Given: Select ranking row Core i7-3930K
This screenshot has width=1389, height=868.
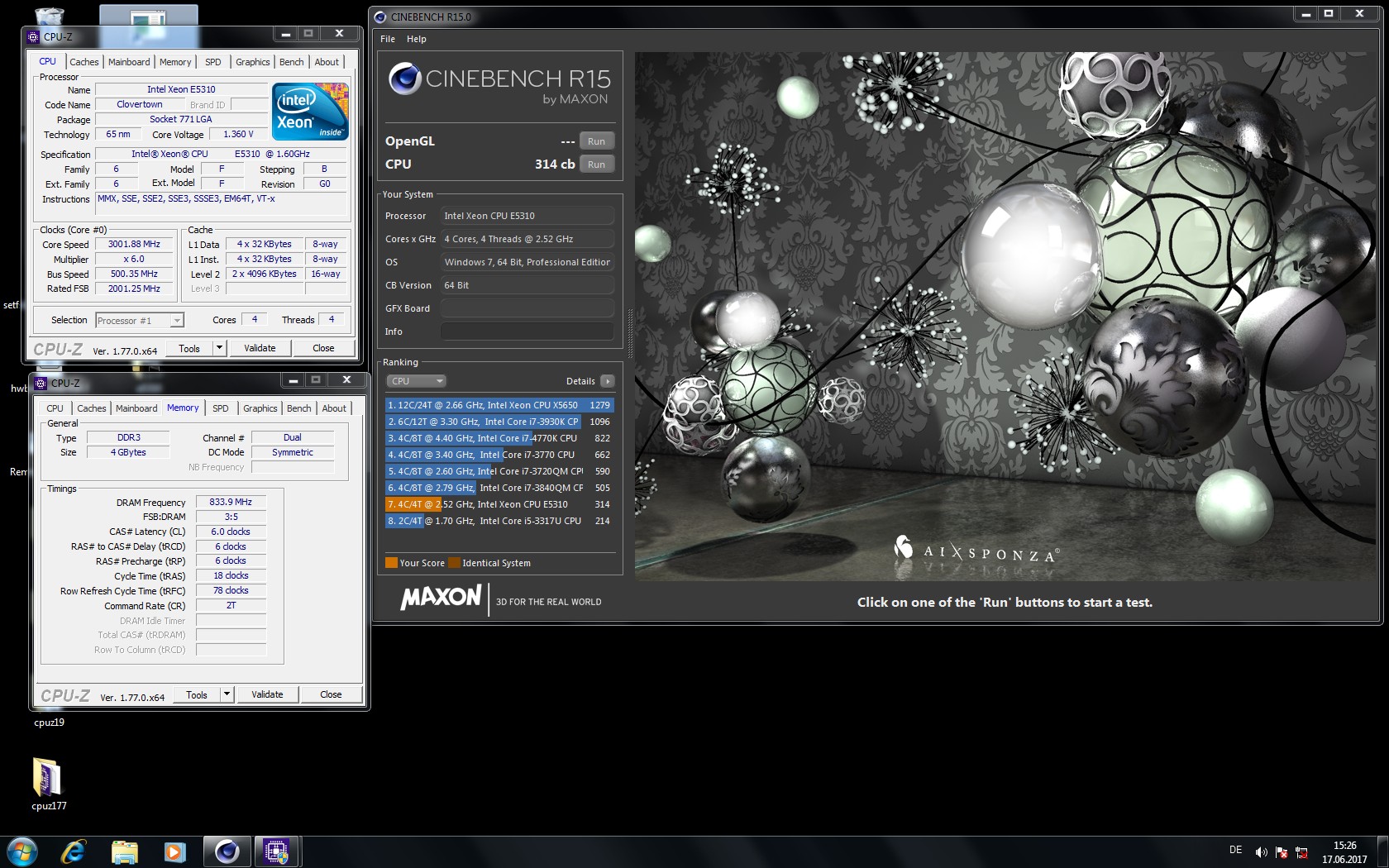Looking at the screenshot, I should [499, 422].
